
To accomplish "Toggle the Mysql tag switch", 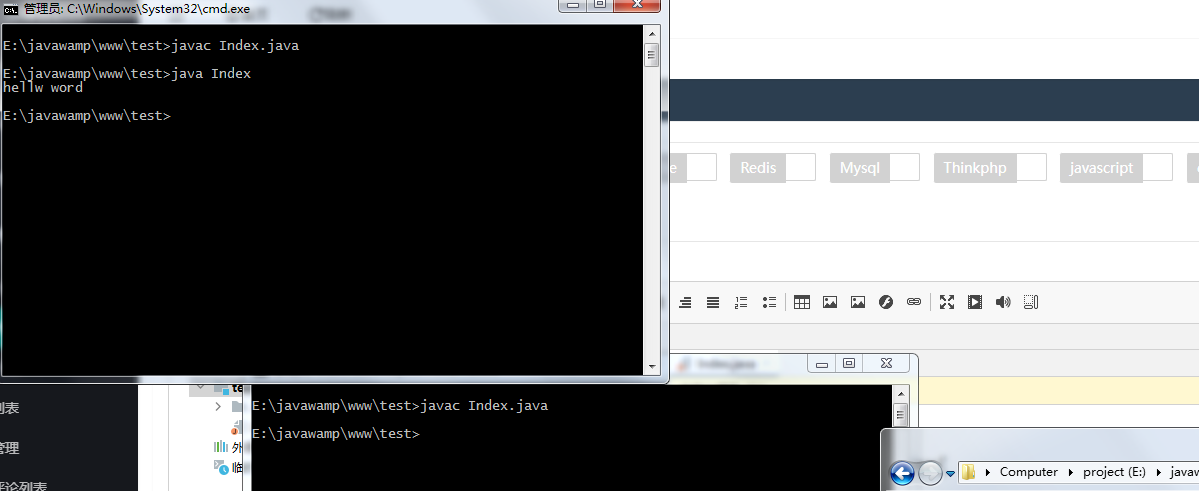I will tap(903, 167).
